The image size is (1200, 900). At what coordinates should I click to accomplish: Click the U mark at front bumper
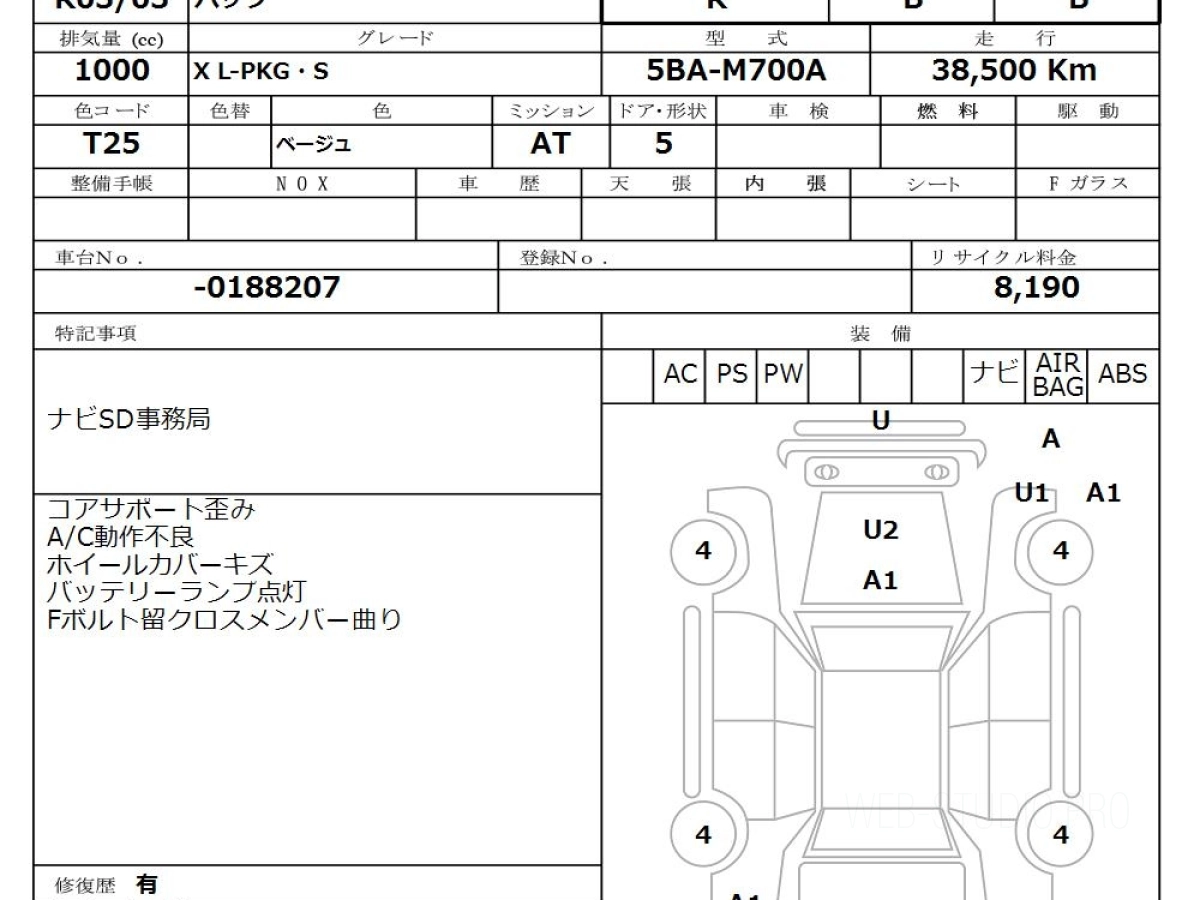point(881,421)
